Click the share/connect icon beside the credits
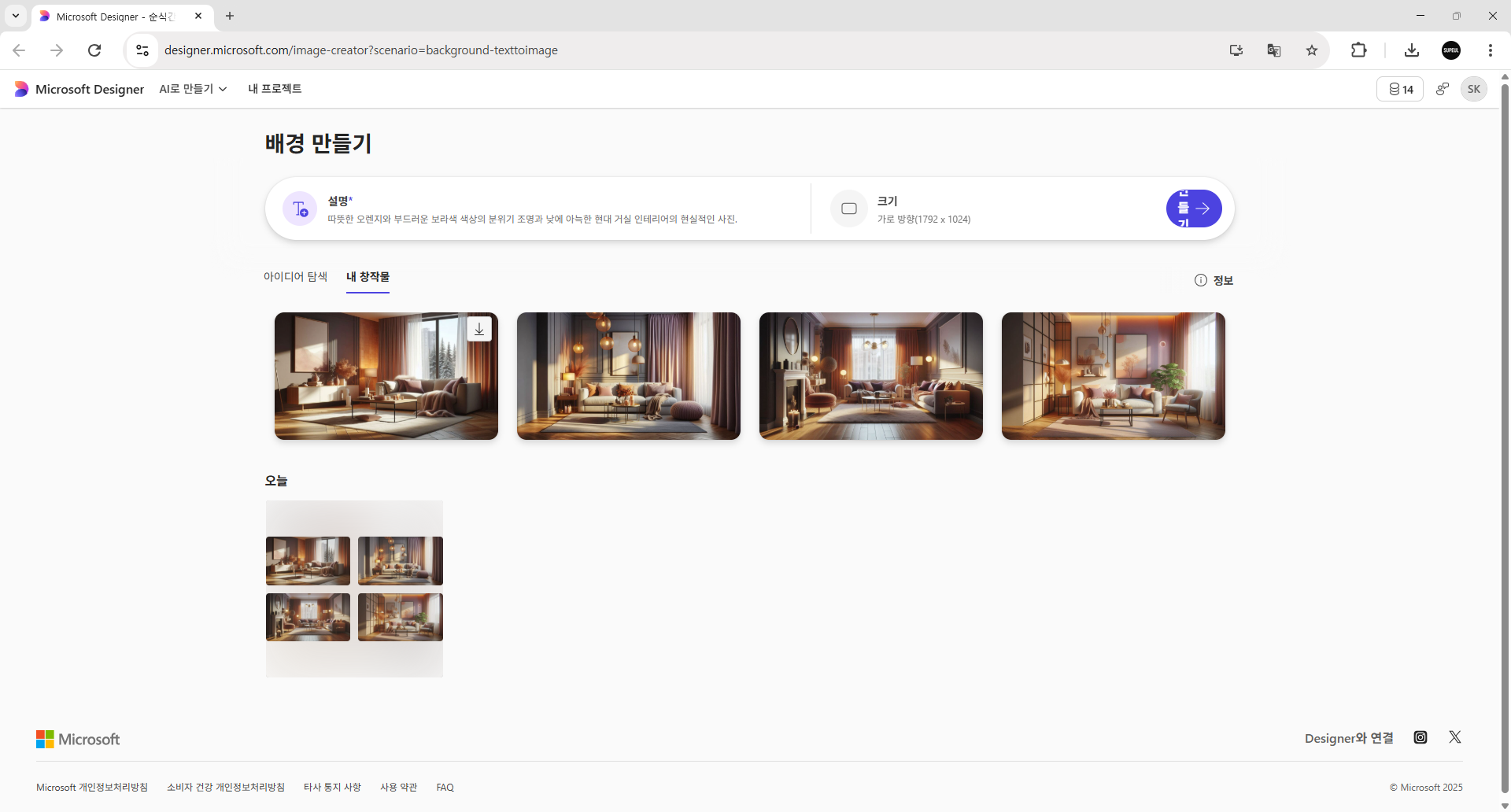The image size is (1511, 812). [x=1443, y=89]
